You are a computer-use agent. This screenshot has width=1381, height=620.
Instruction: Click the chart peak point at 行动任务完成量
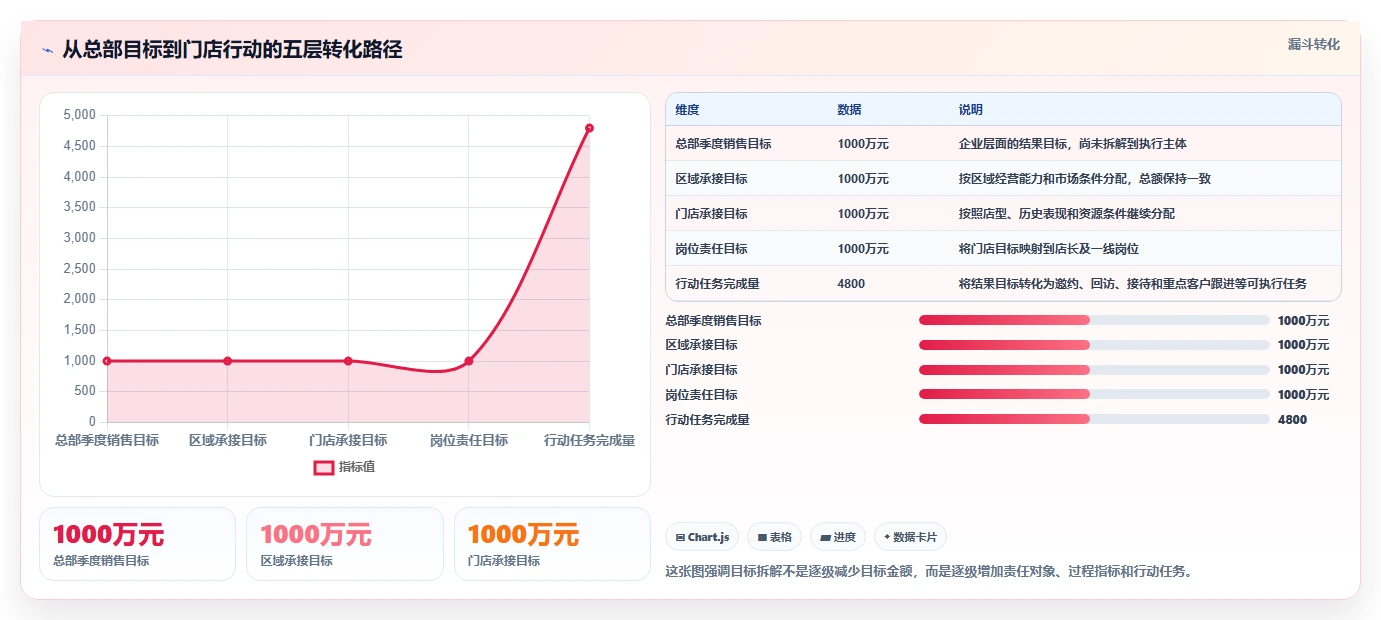pos(589,128)
